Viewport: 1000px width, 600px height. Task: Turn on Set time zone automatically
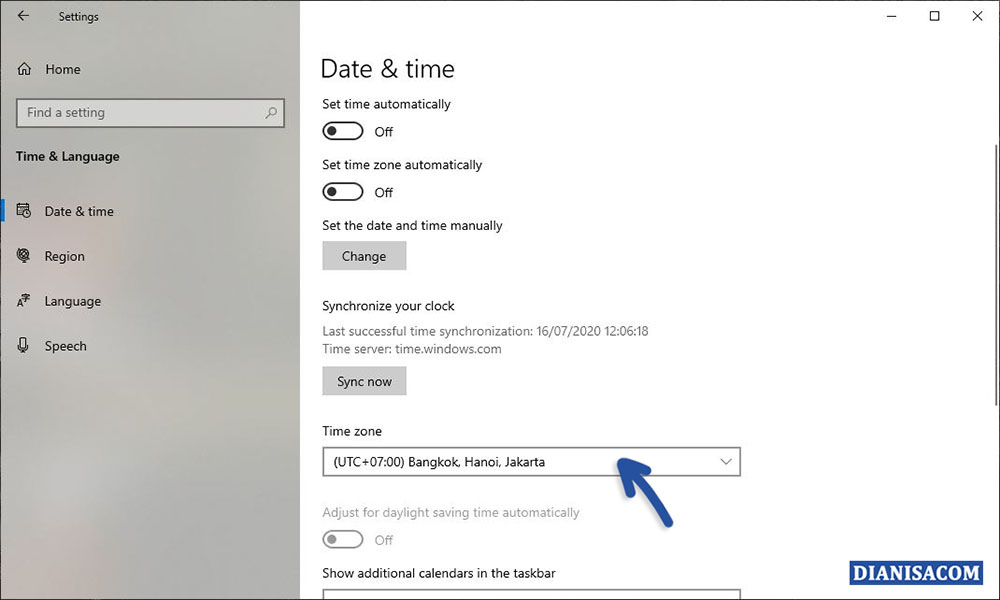pos(342,191)
